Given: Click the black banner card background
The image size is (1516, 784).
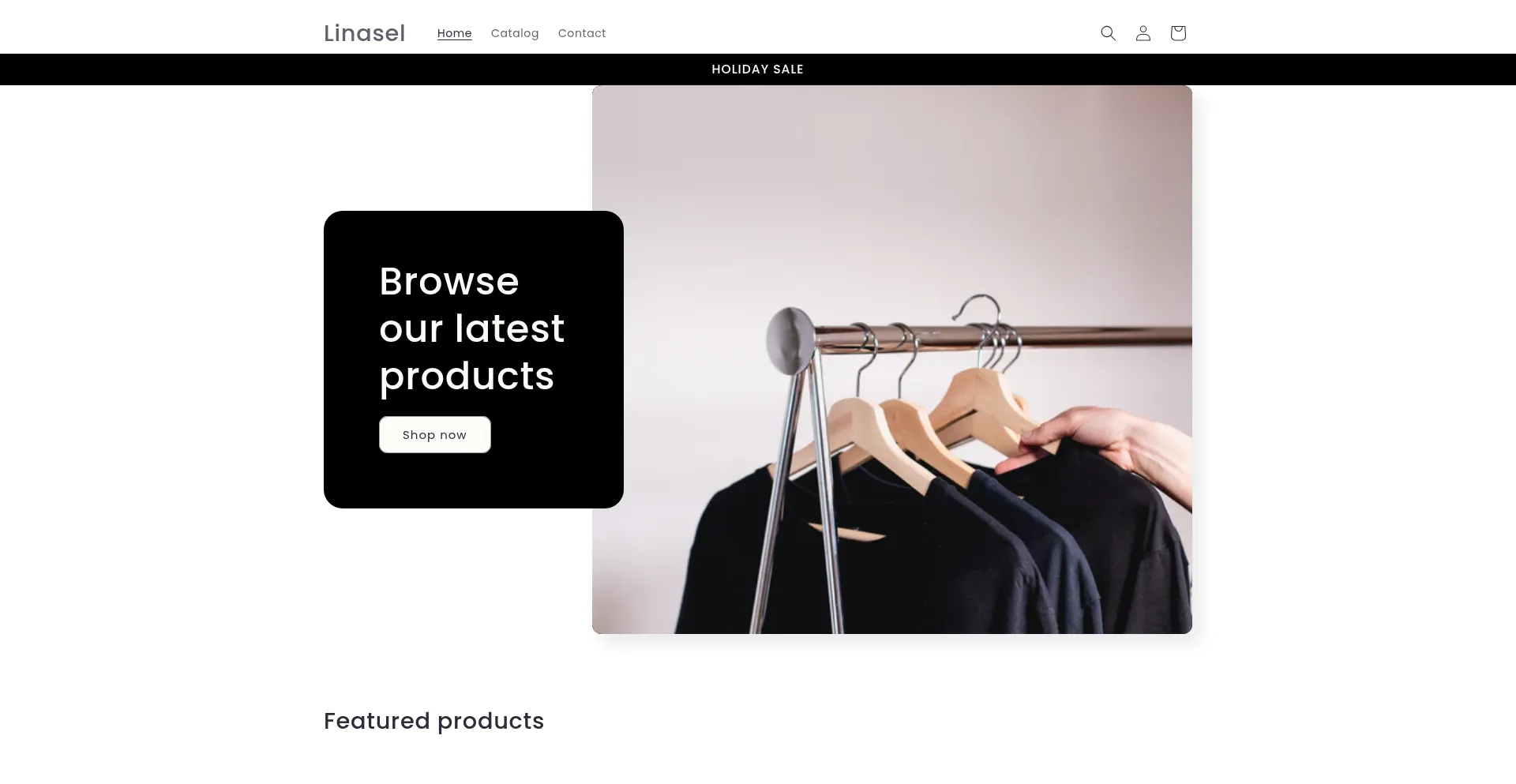Looking at the screenshot, I should 474,482.
